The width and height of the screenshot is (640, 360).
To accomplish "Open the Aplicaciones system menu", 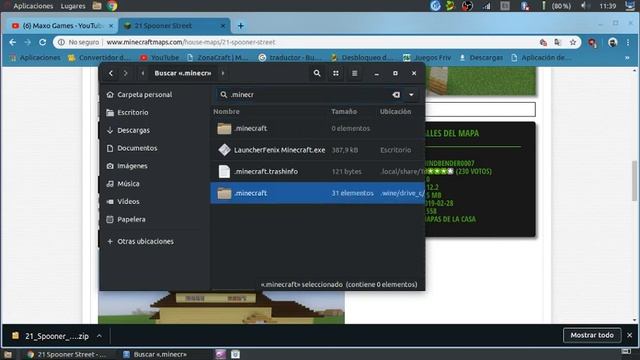I will pos(33,6).
